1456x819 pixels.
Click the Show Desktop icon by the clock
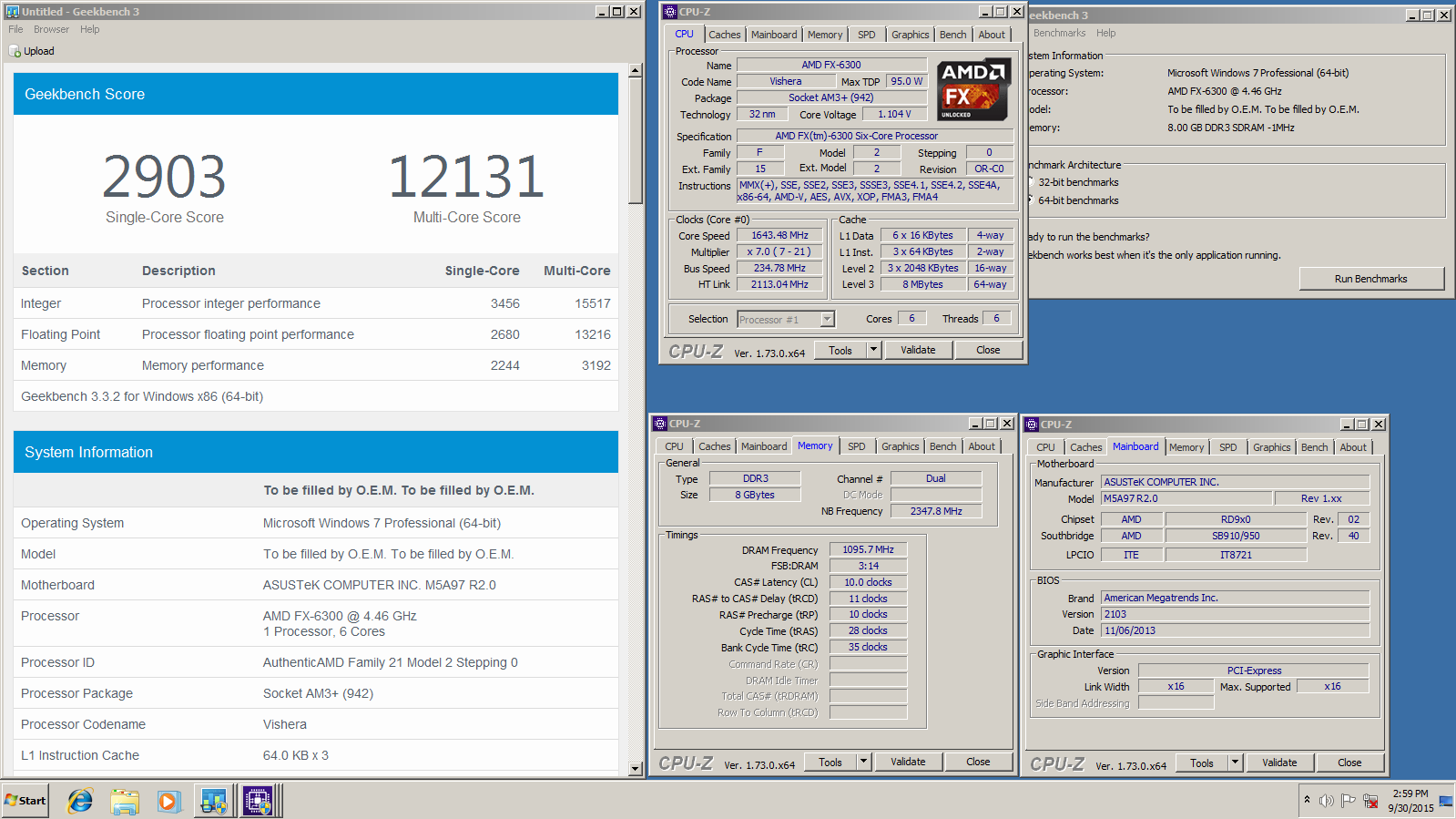point(1446,802)
